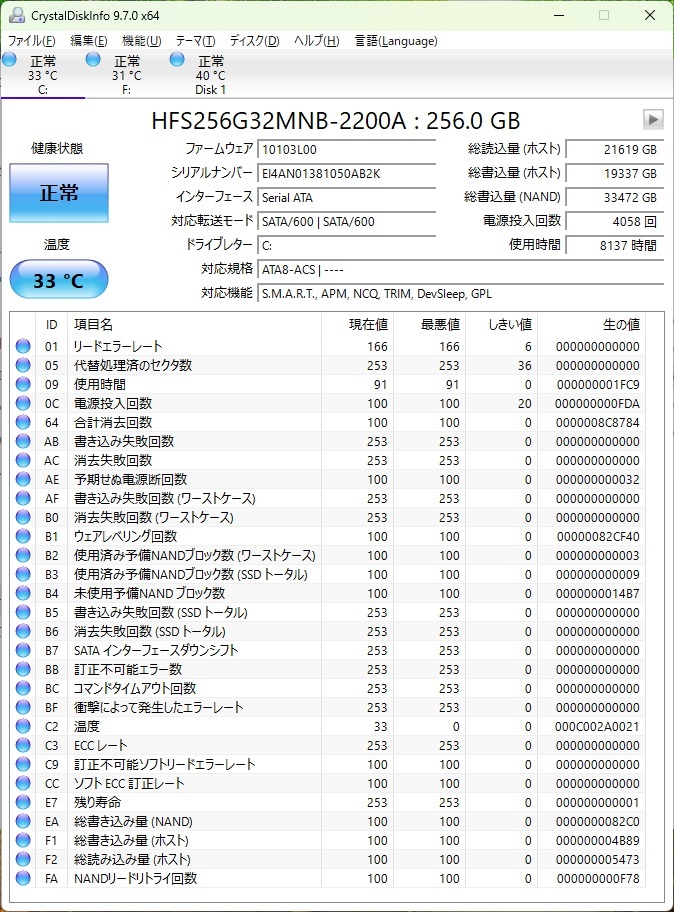Click the supported features field with S.M.A.R.T.

click(461, 294)
